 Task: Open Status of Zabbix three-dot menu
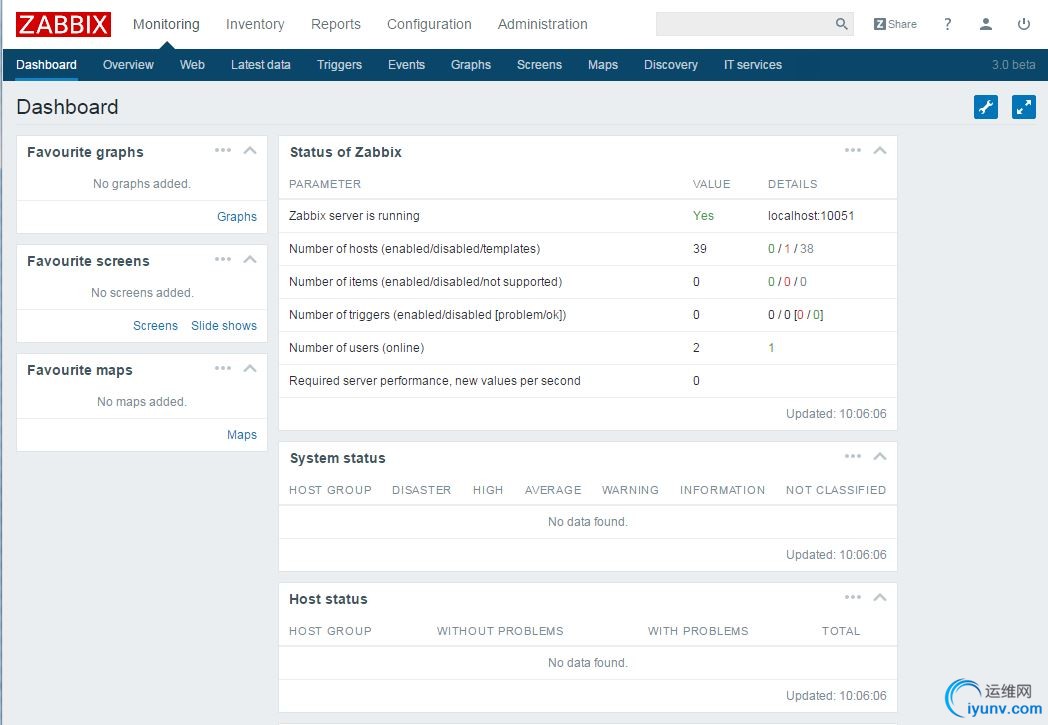point(853,151)
